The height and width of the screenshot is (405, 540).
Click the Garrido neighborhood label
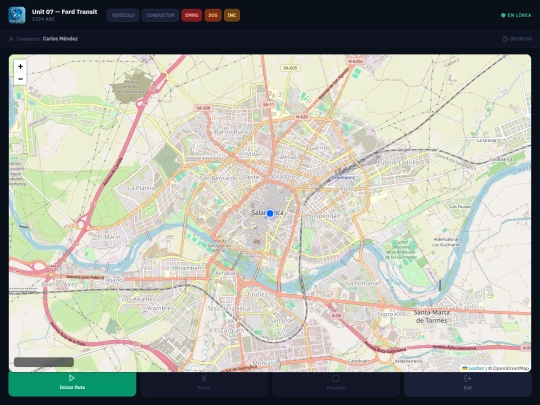[x=320, y=148]
